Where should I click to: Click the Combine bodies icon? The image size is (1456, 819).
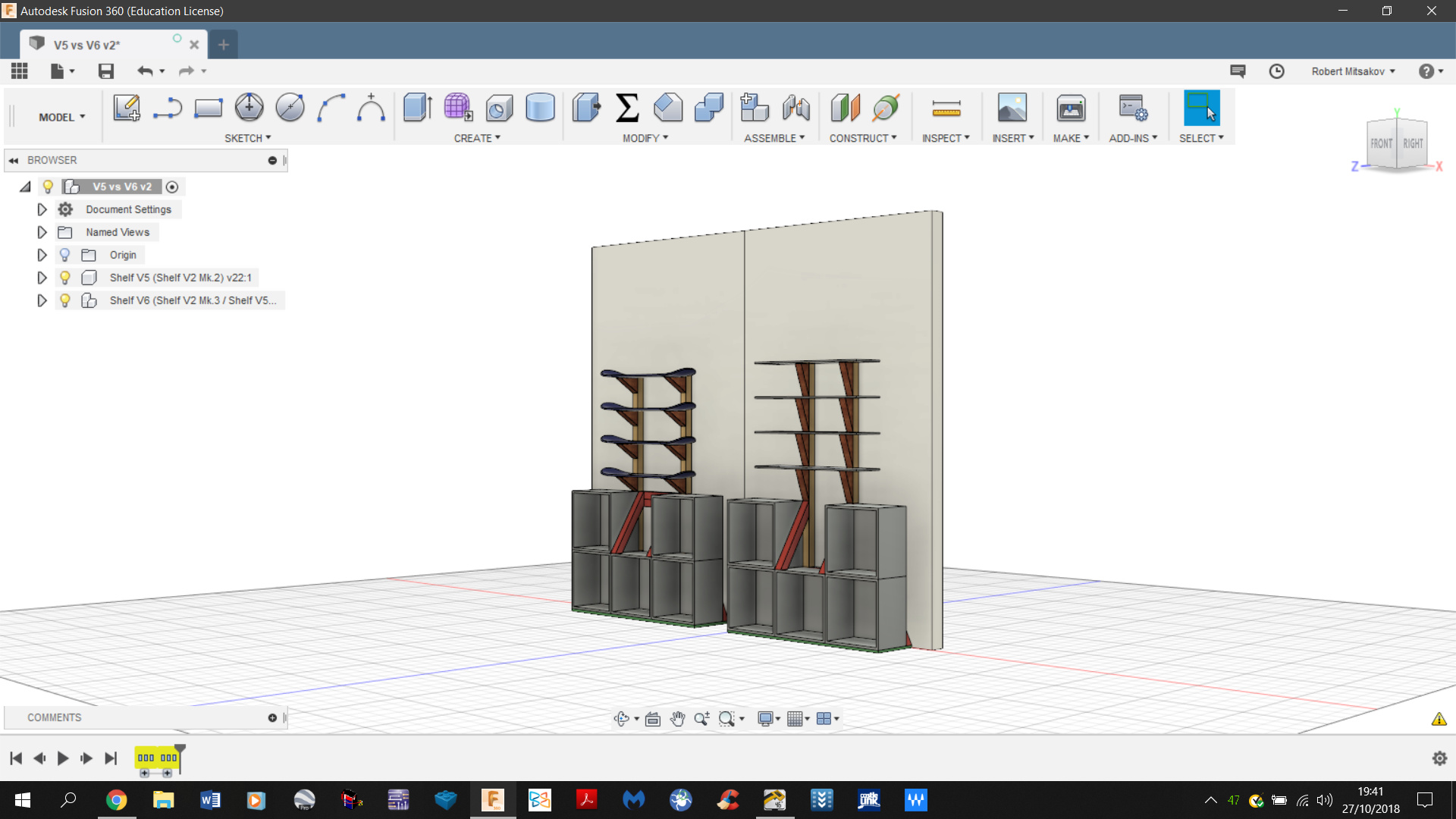709,108
